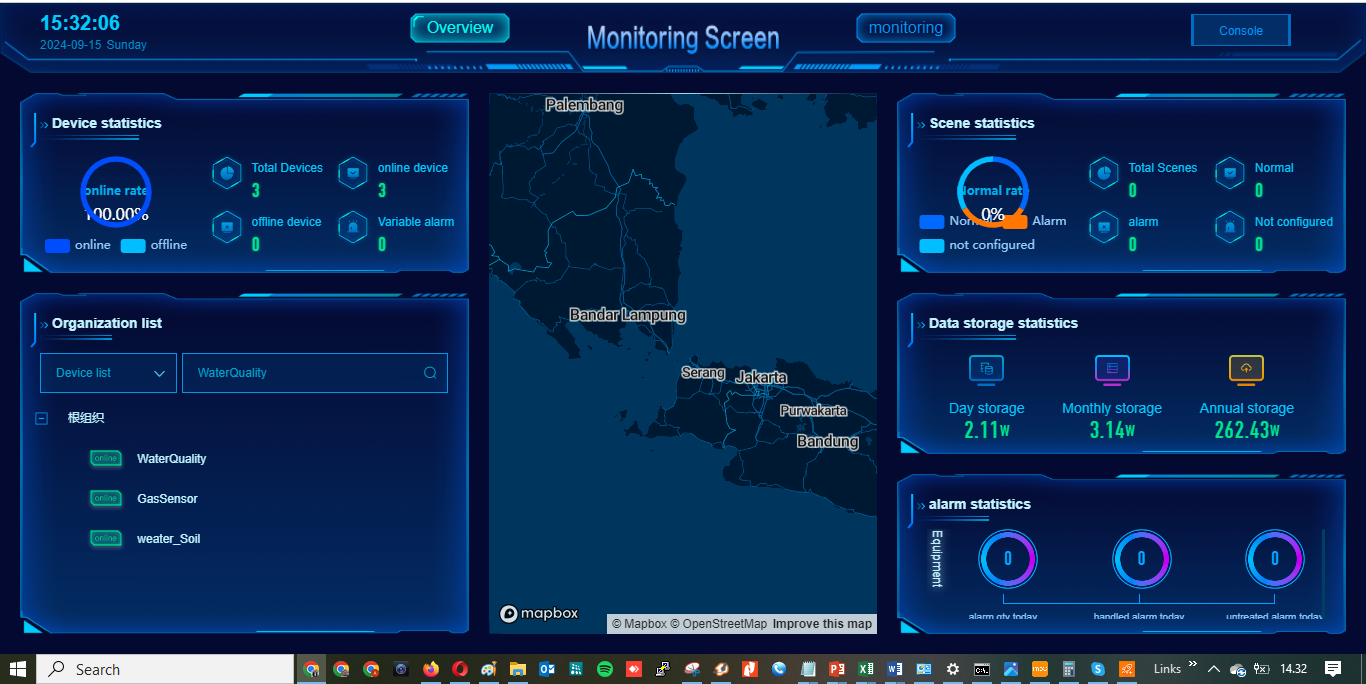Click the Total Devices pie chart icon

point(227,173)
